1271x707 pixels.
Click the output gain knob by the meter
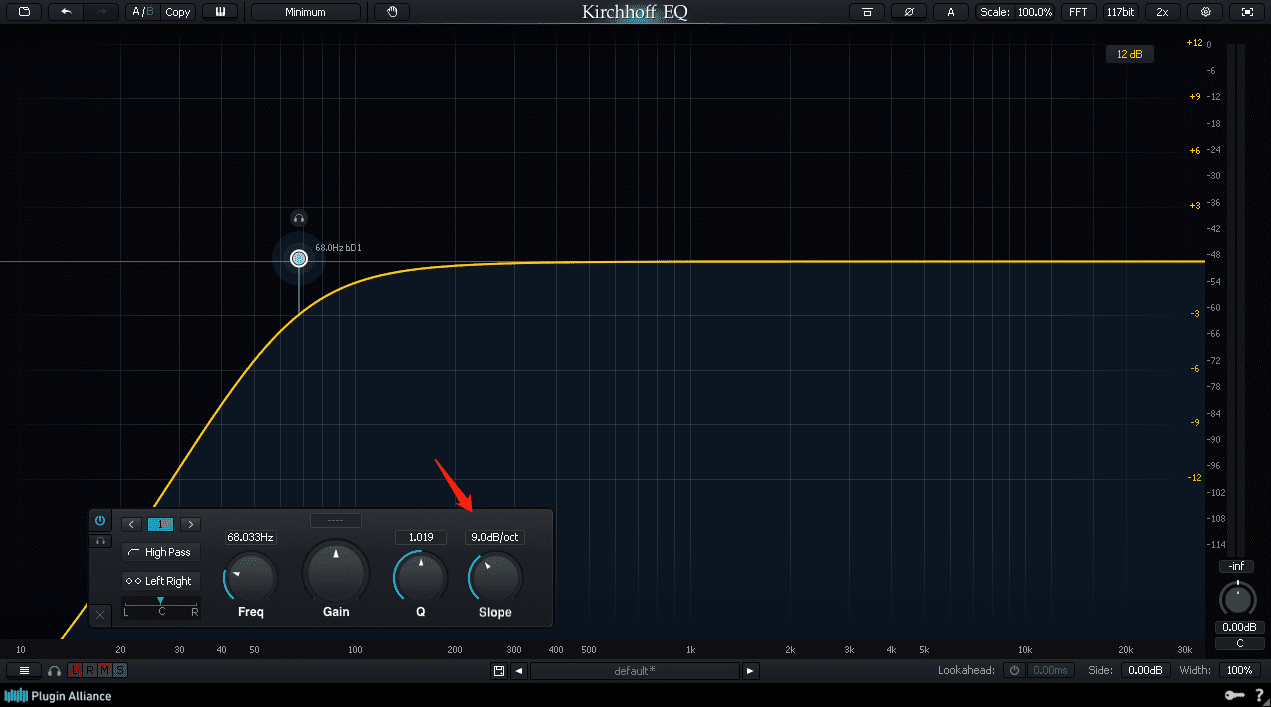pyautogui.click(x=1238, y=598)
